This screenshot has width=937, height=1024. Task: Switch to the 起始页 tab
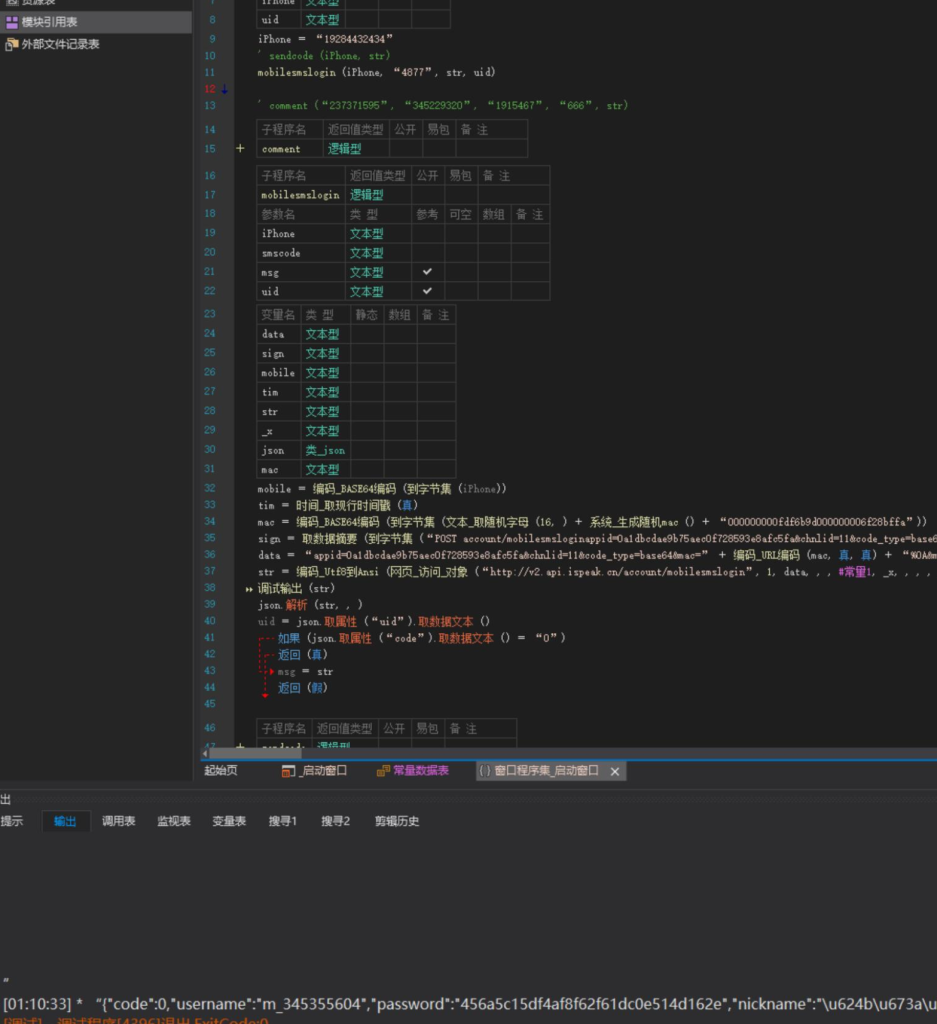tap(221, 771)
